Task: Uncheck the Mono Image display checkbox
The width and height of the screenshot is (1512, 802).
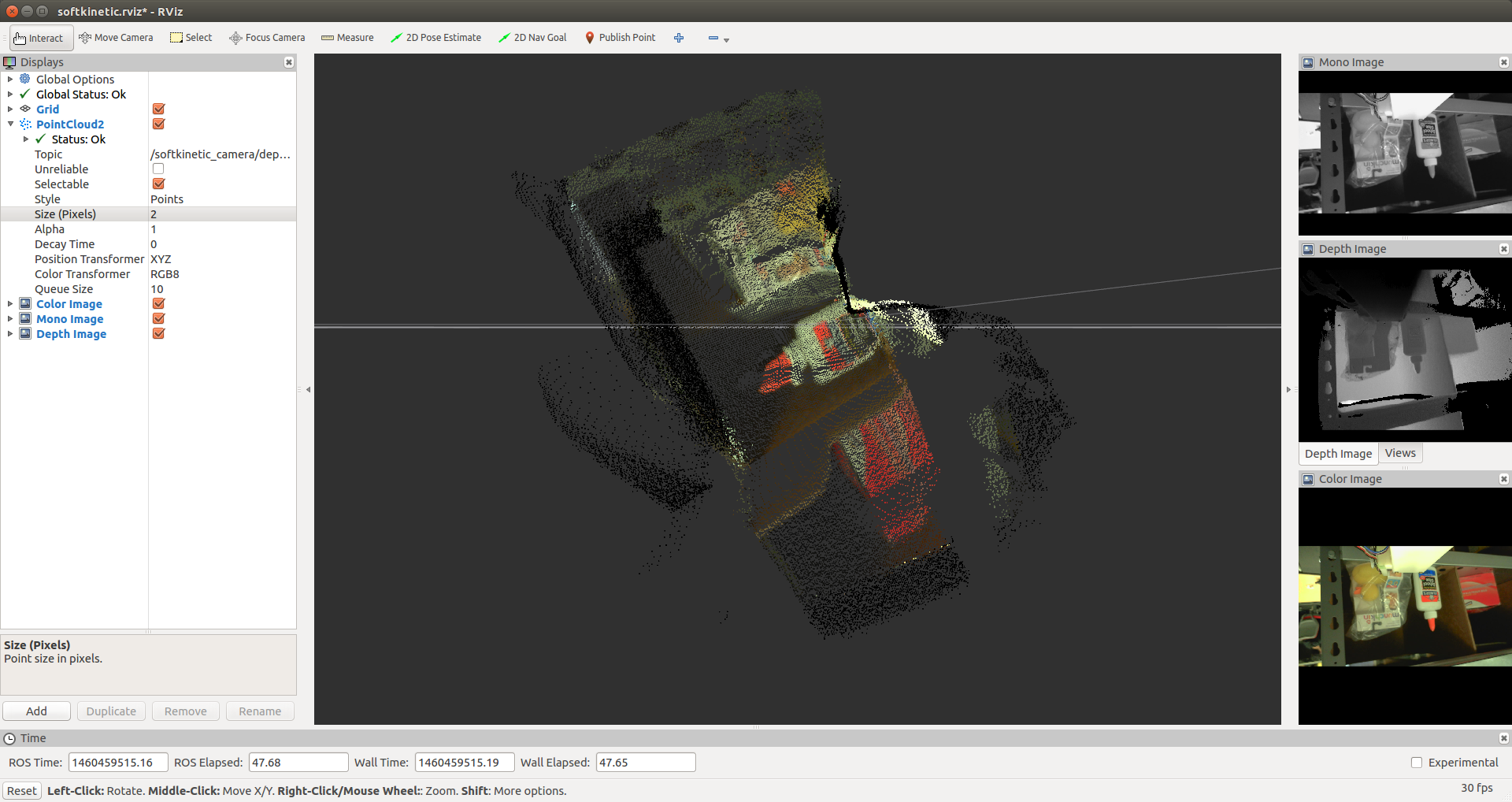Action: click(158, 318)
